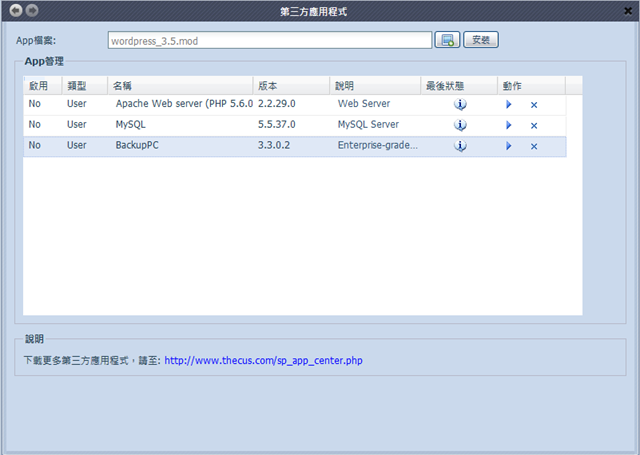Click the 'MySQL Server' description cell
Image resolution: width=640 pixels, height=455 pixels.
368,124
